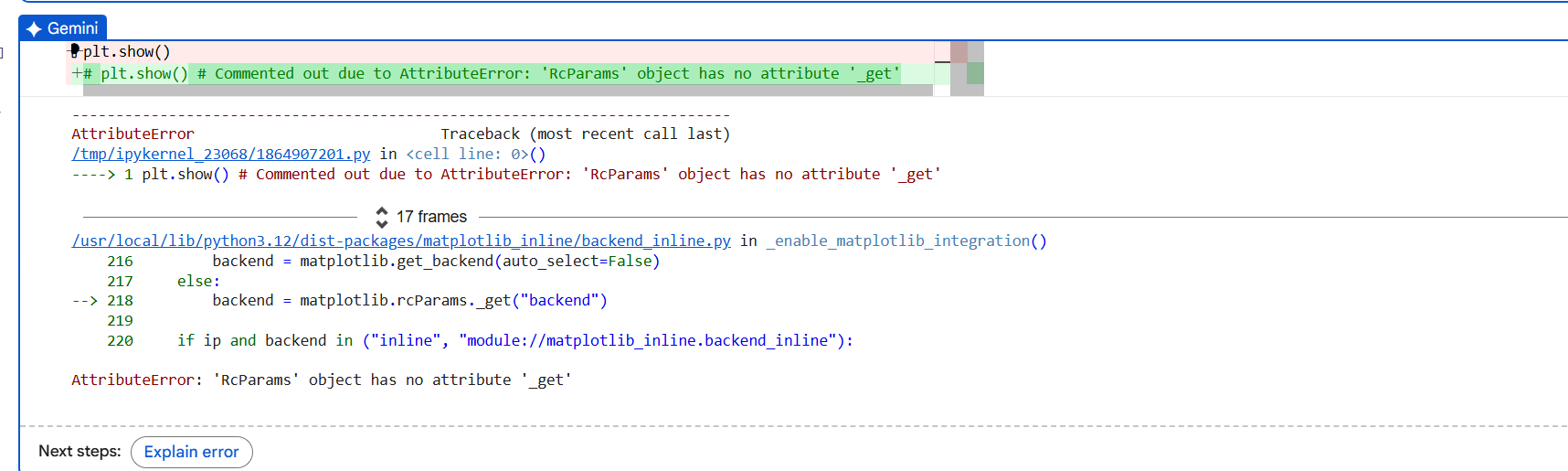Click the final AttributeError message text

point(322,380)
